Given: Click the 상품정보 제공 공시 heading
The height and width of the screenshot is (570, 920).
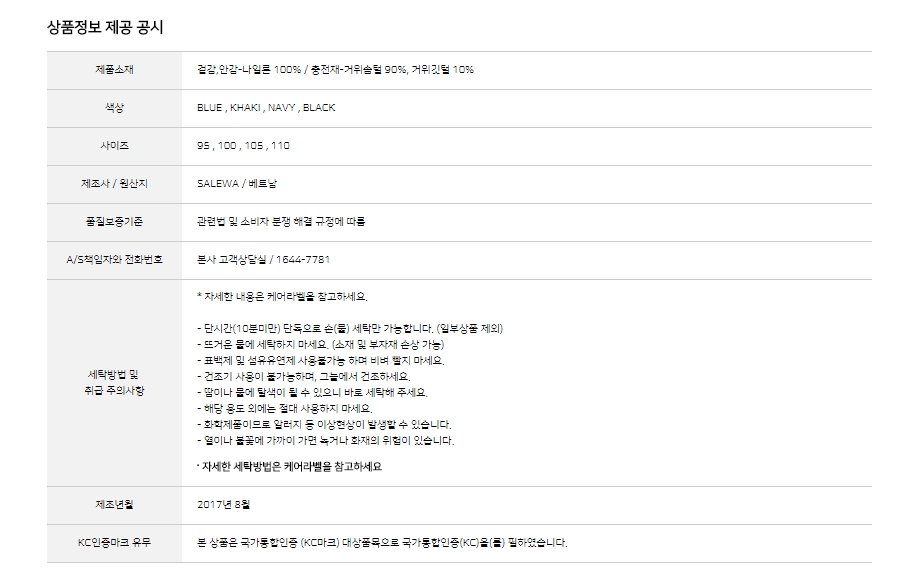Looking at the screenshot, I should 105,27.
